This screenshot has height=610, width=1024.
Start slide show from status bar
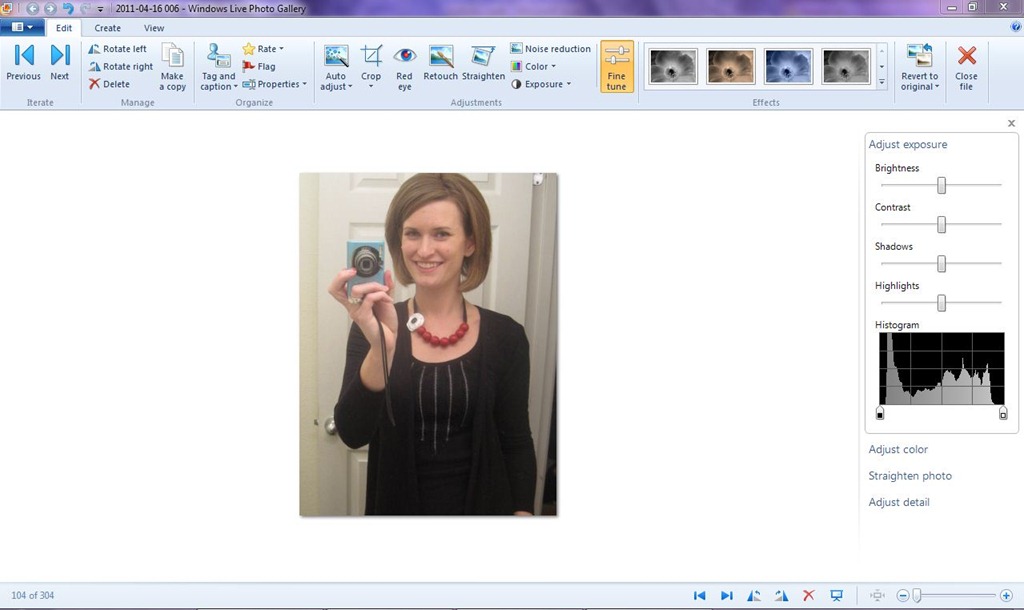[837, 596]
